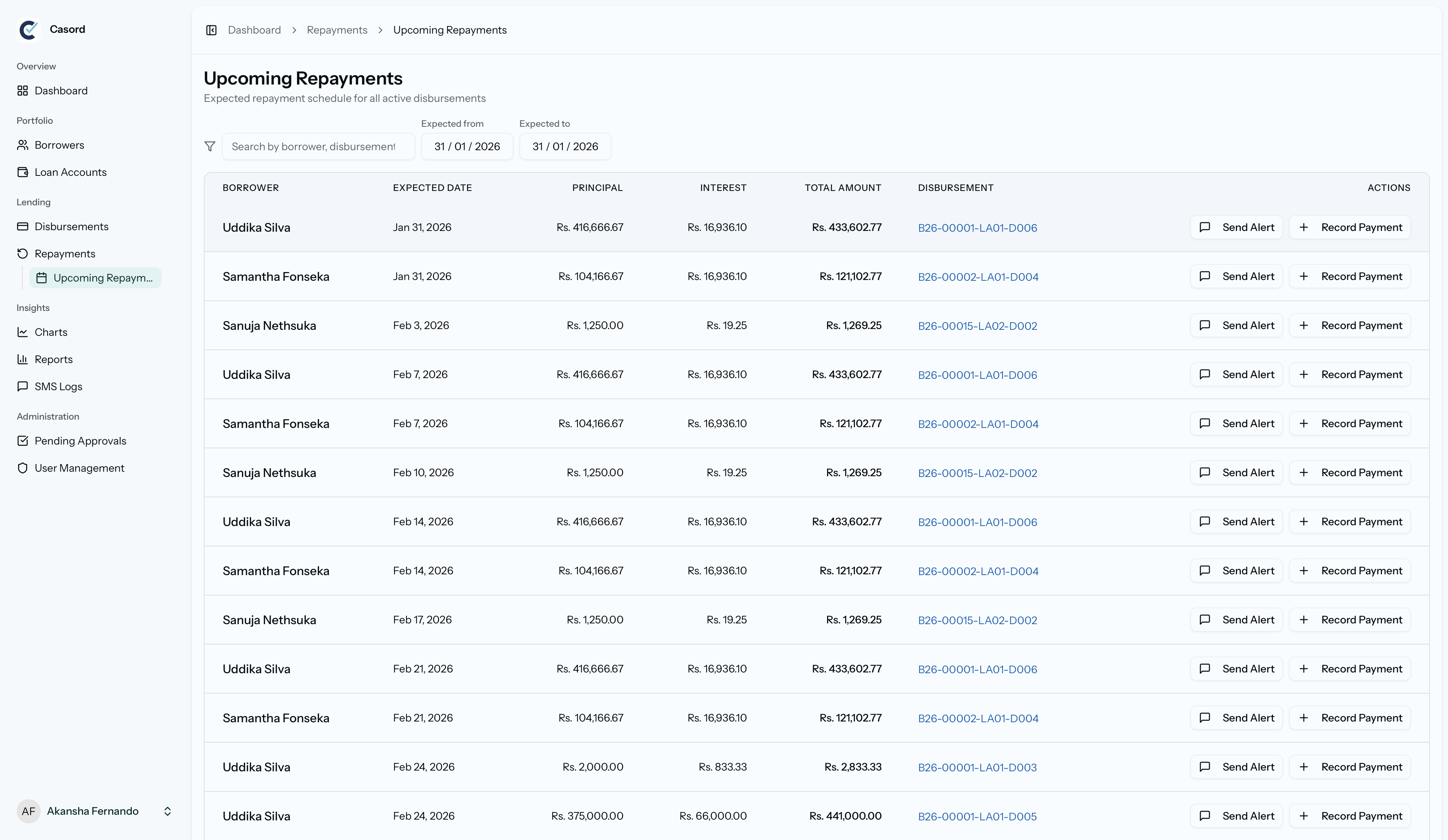
Task: Go to Loan Accounts
Action: pos(70,172)
